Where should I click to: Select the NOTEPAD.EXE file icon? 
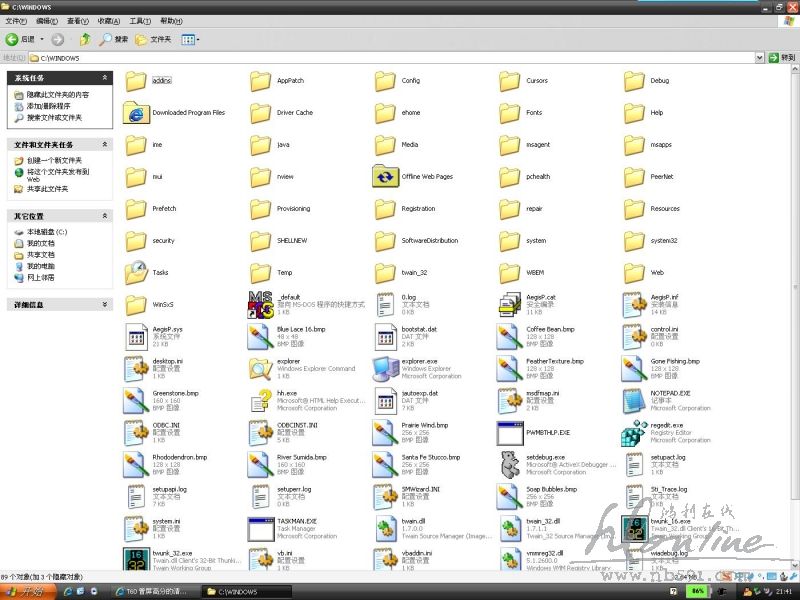pyautogui.click(x=634, y=400)
